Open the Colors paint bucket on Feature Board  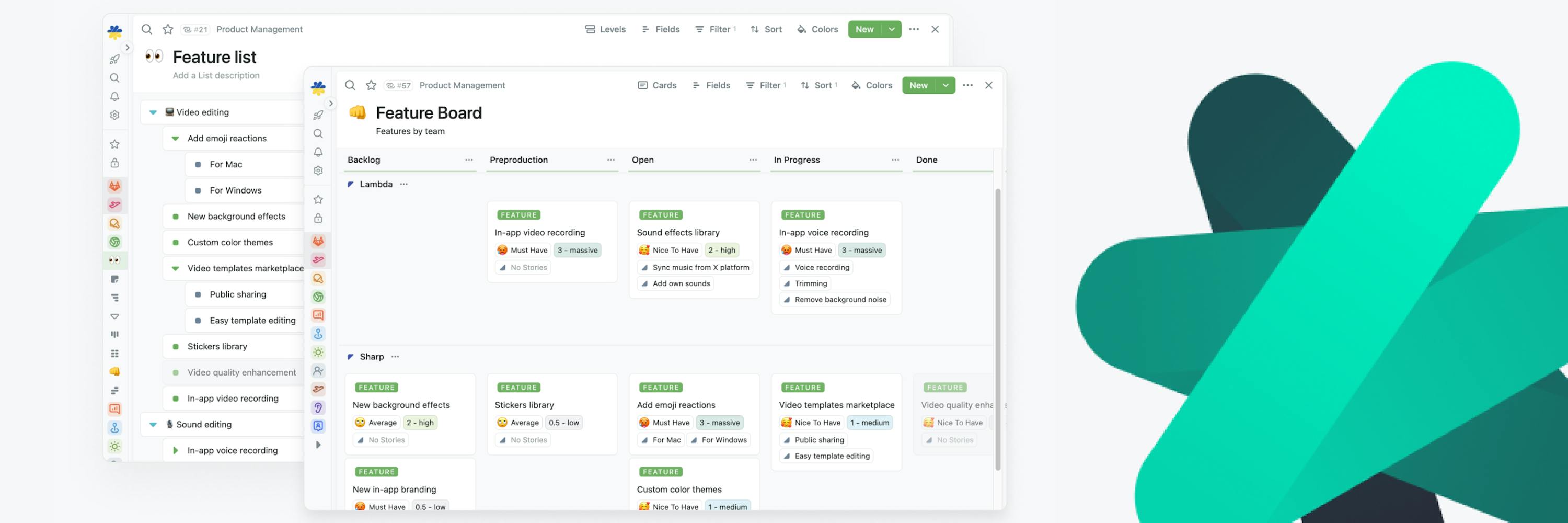872,85
